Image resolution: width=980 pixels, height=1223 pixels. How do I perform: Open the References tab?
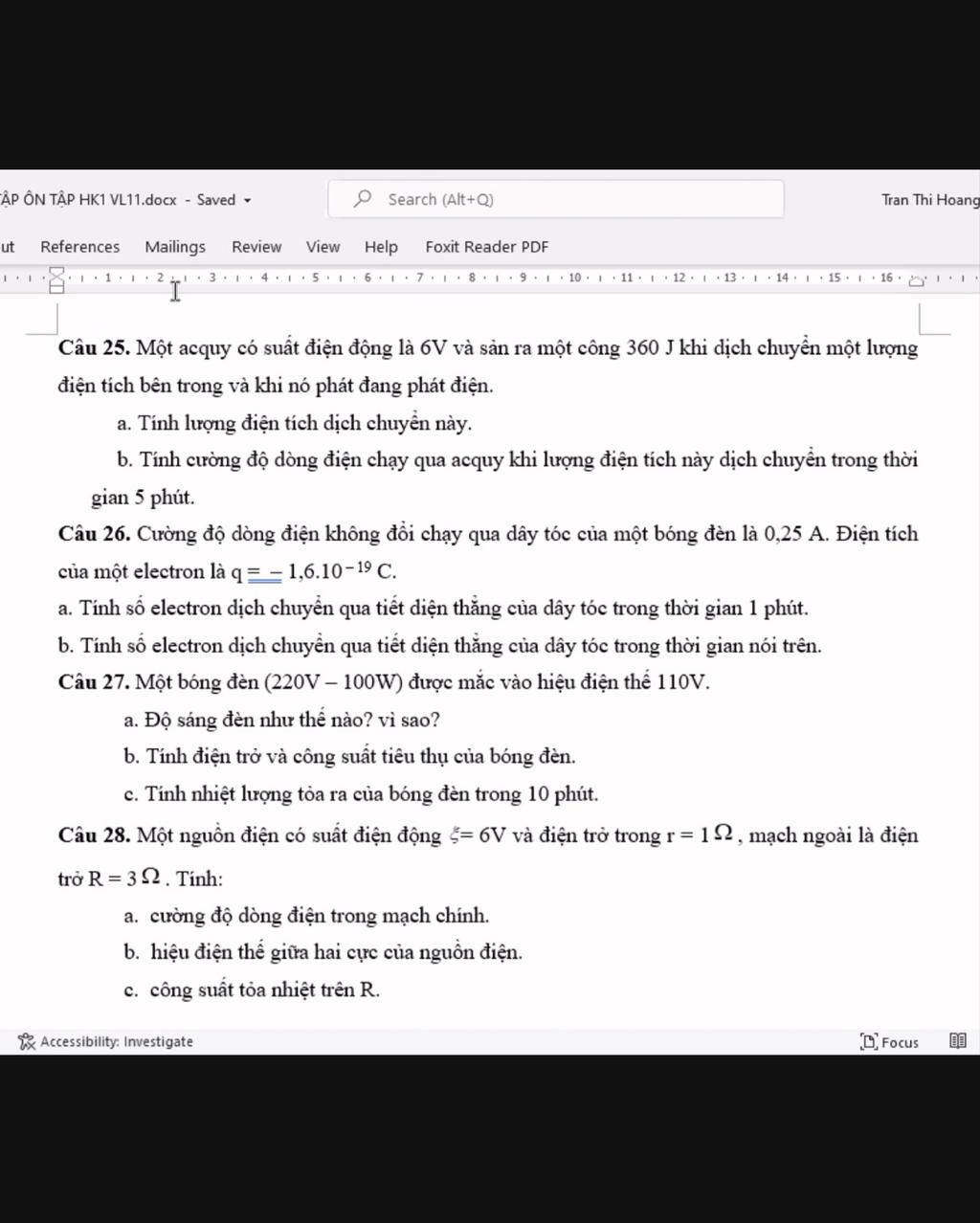click(80, 247)
